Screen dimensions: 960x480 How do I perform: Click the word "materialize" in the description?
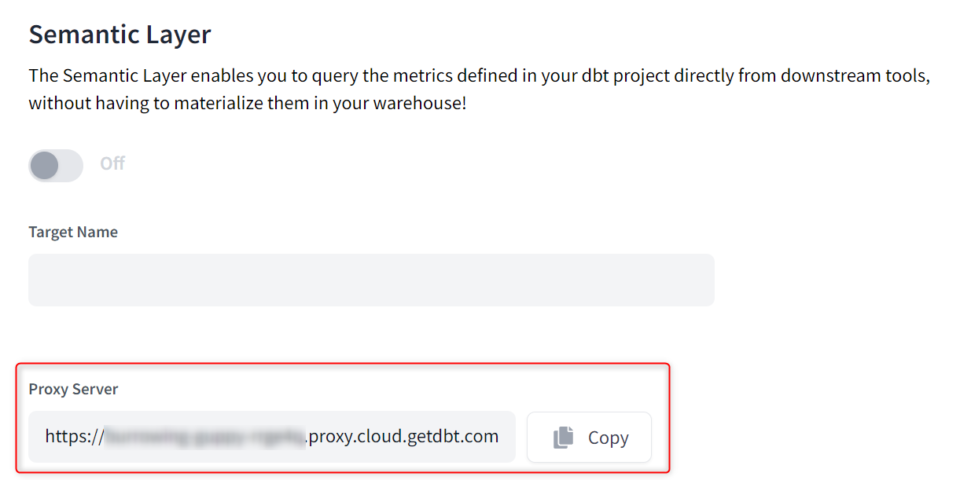tap(184, 103)
